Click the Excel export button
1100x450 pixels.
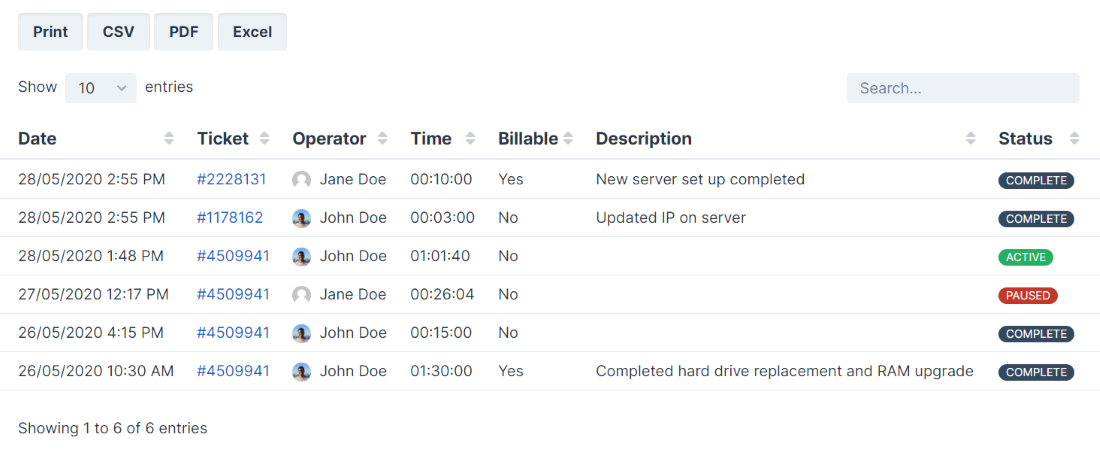tap(252, 32)
